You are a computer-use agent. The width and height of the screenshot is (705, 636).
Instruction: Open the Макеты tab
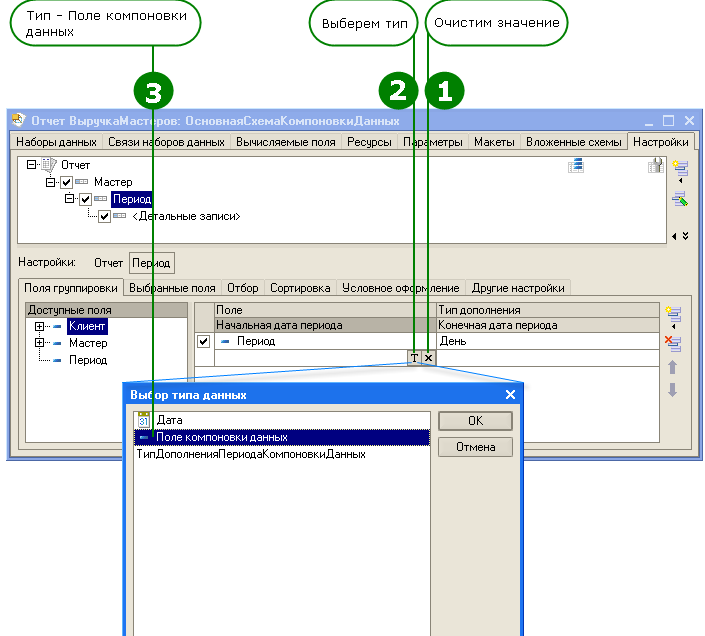click(x=494, y=142)
